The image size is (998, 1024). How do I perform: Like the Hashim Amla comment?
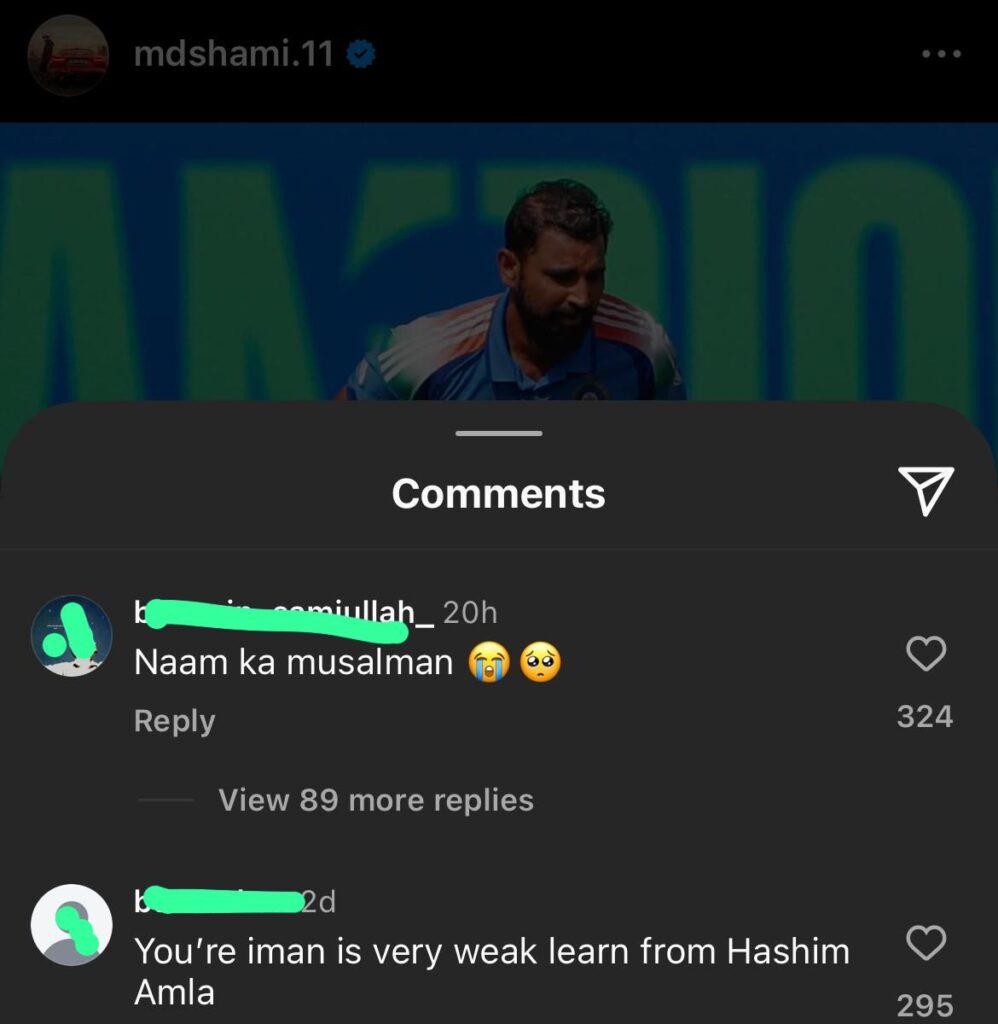pos(926,942)
